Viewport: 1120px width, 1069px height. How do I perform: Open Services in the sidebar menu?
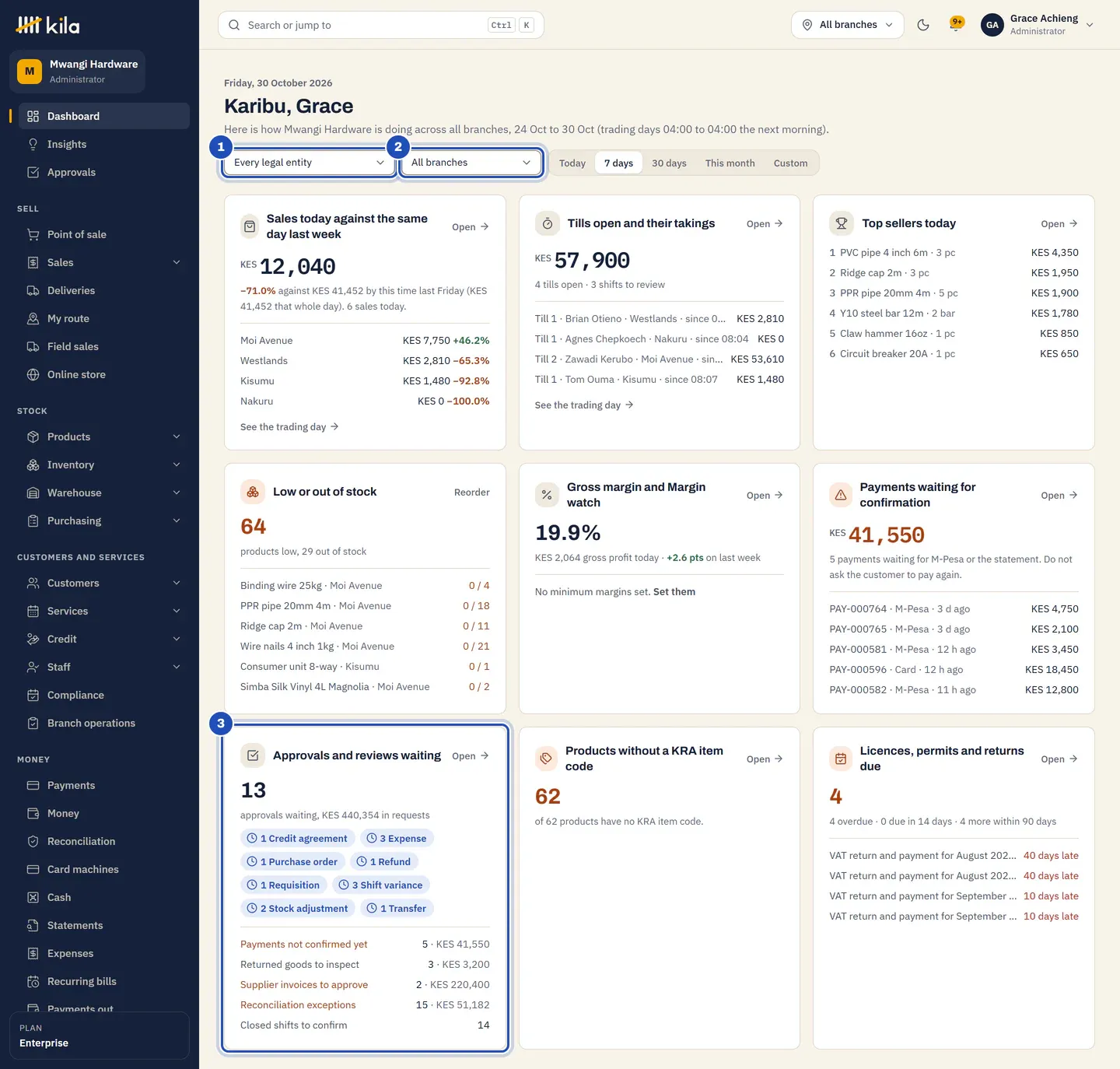click(x=104, y=611)
